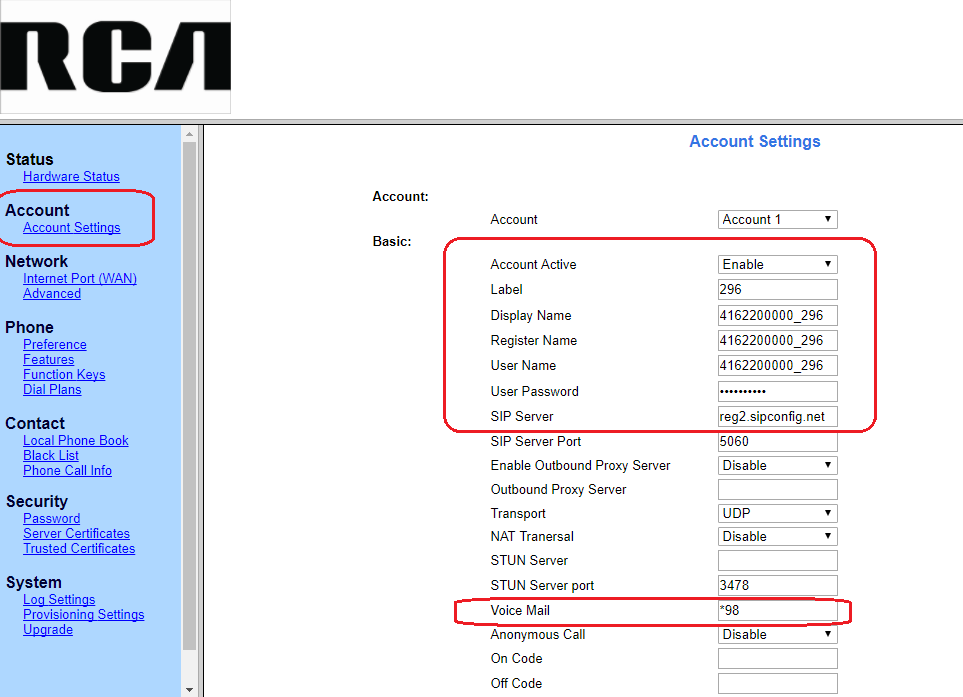The image size is (963, 697).
Task: Expand the Transport protocol dropdown
Action: (777, 514)
